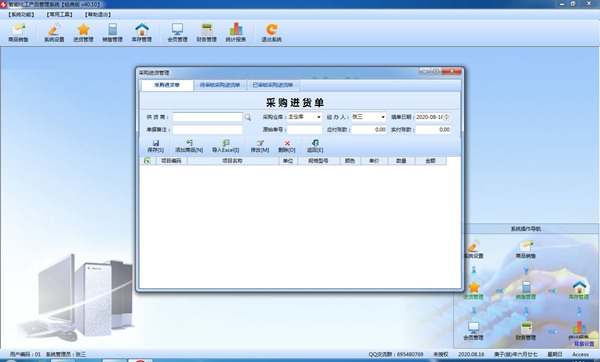600x362 pixels.
Task: Close the 采购进货管理 dialog
Action: tap(452, 71)
